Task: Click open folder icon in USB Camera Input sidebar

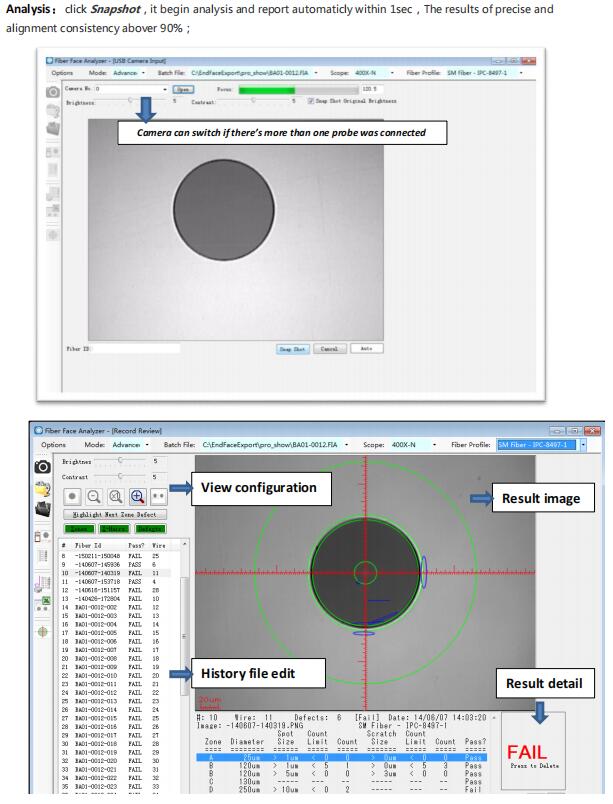Action: point(53,110)
